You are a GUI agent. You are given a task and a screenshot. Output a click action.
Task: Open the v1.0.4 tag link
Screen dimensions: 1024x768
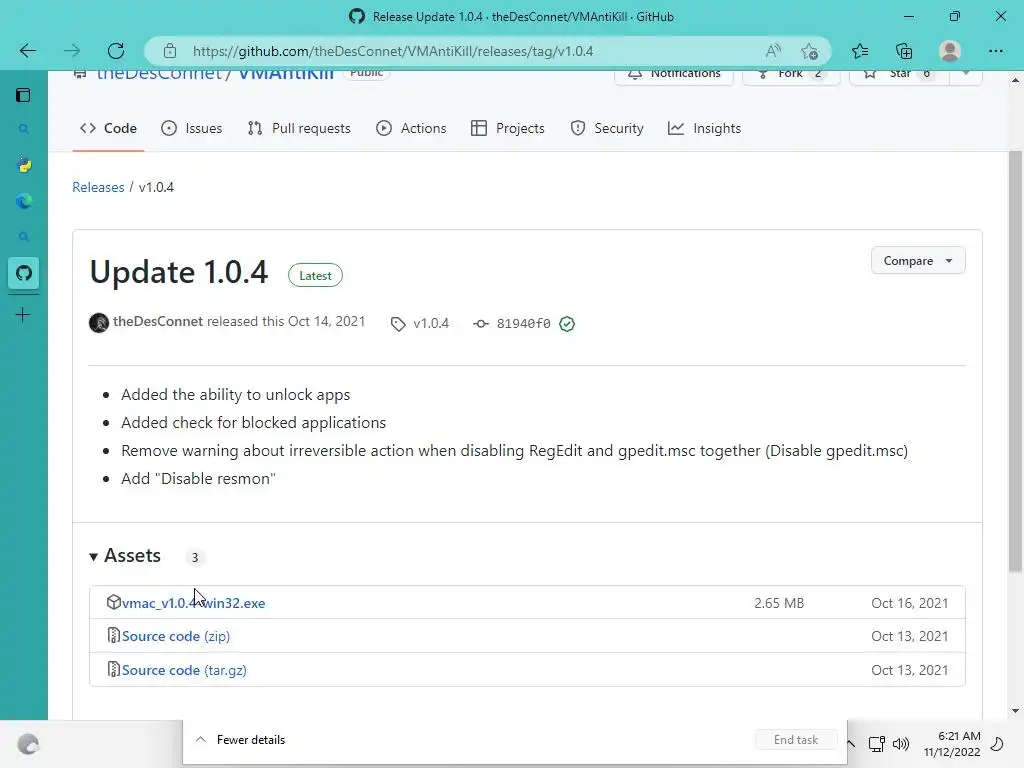click(431, 323)
